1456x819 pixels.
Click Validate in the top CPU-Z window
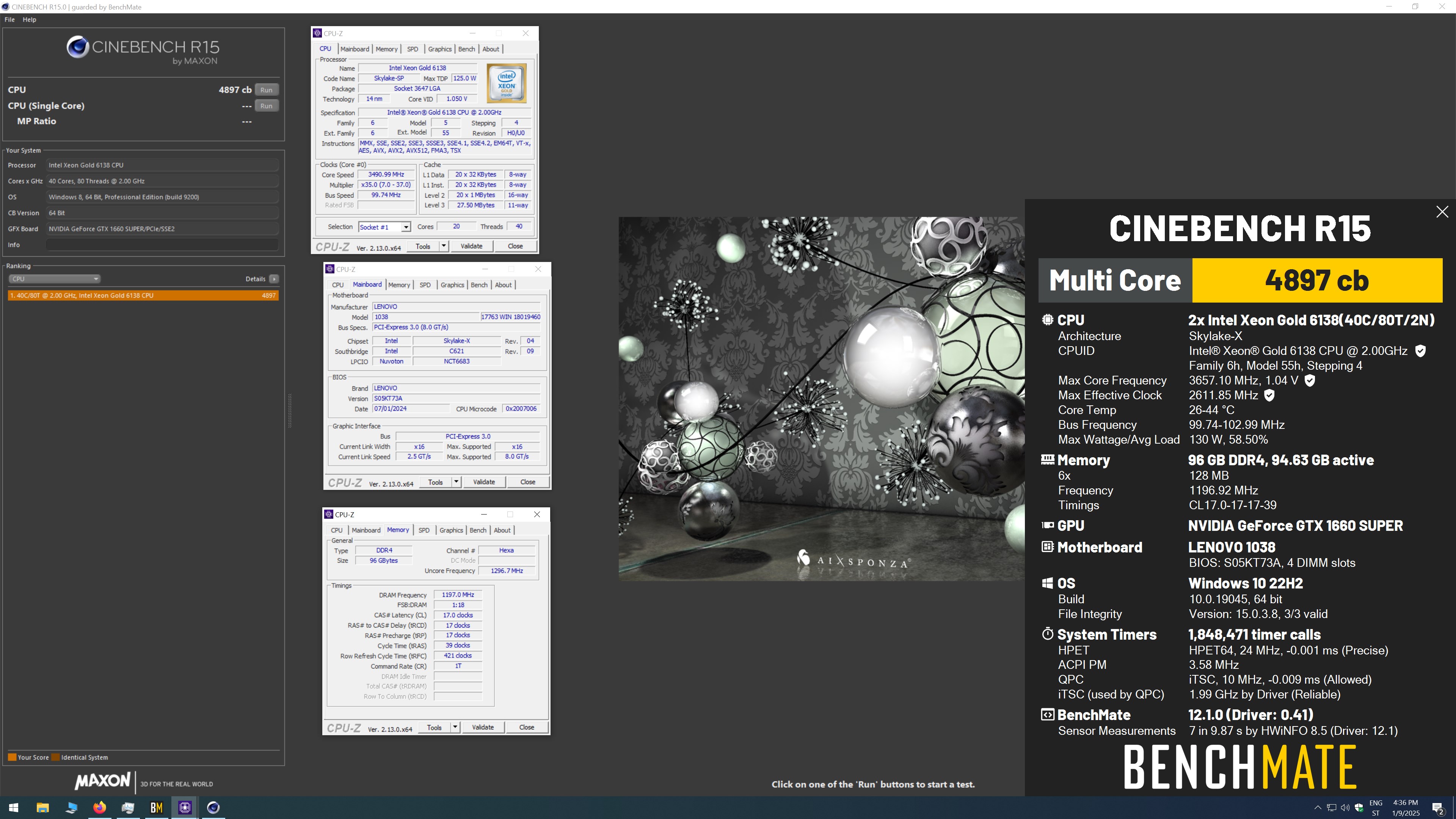click(471, 246)
